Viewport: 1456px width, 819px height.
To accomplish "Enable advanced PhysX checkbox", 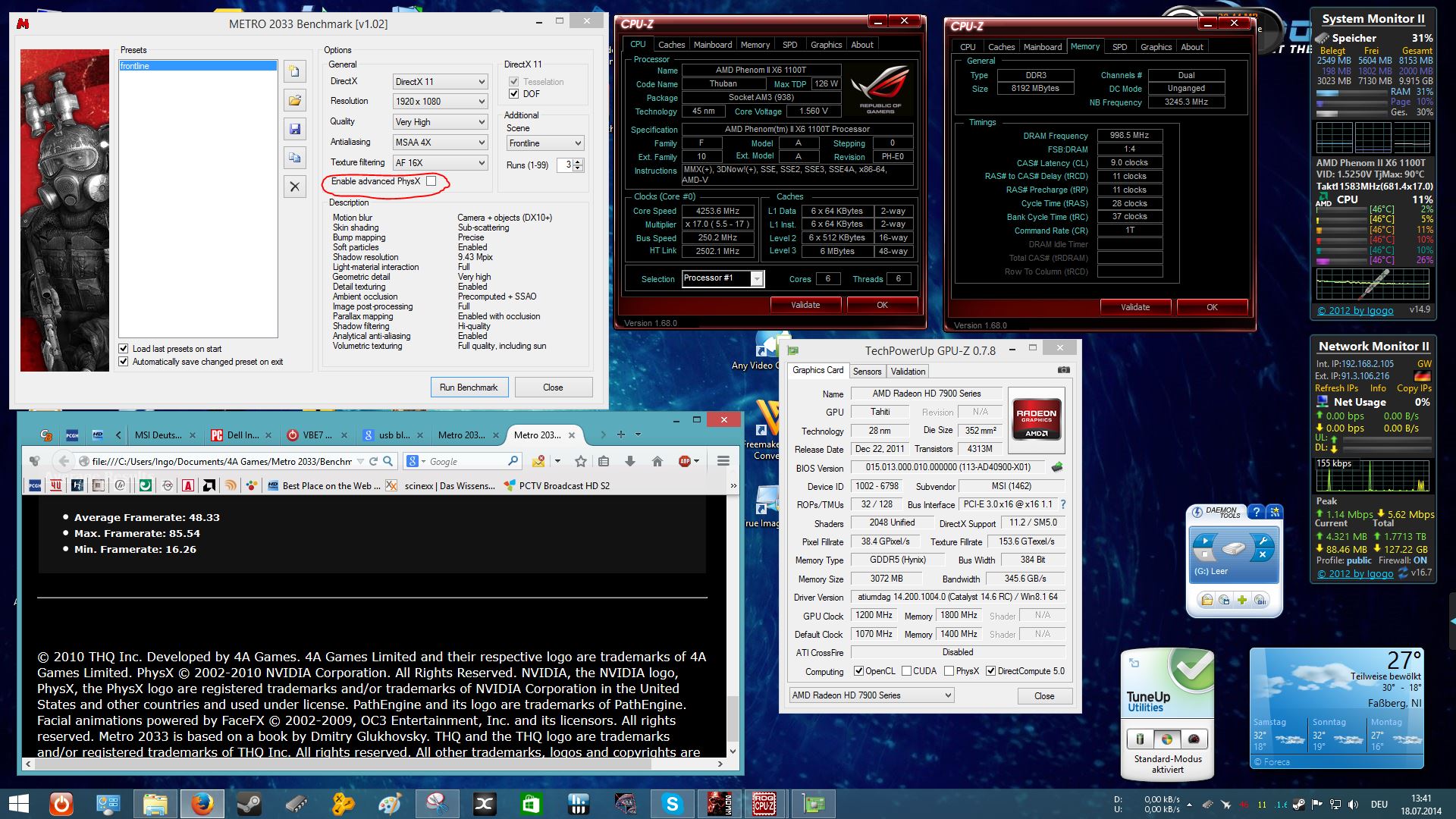I will 431,181.
